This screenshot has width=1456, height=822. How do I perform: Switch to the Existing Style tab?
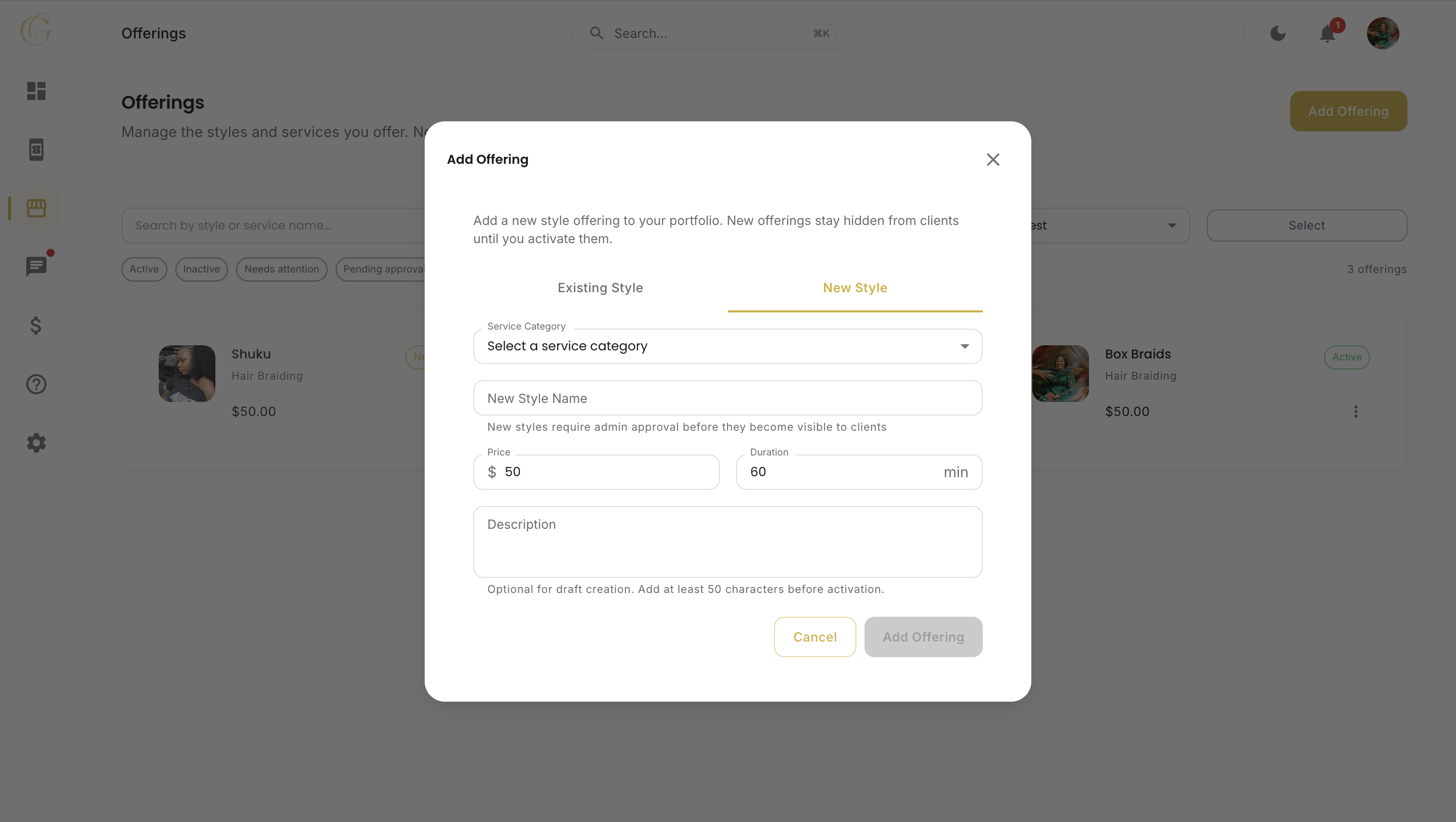tap(600, 288)
